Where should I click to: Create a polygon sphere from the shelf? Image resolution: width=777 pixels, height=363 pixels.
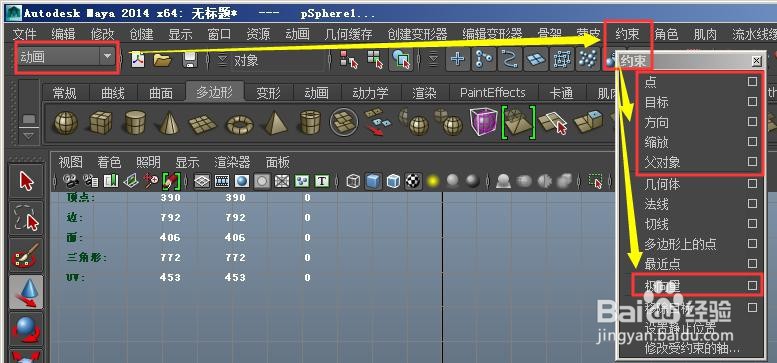click(x=66, y=123)
